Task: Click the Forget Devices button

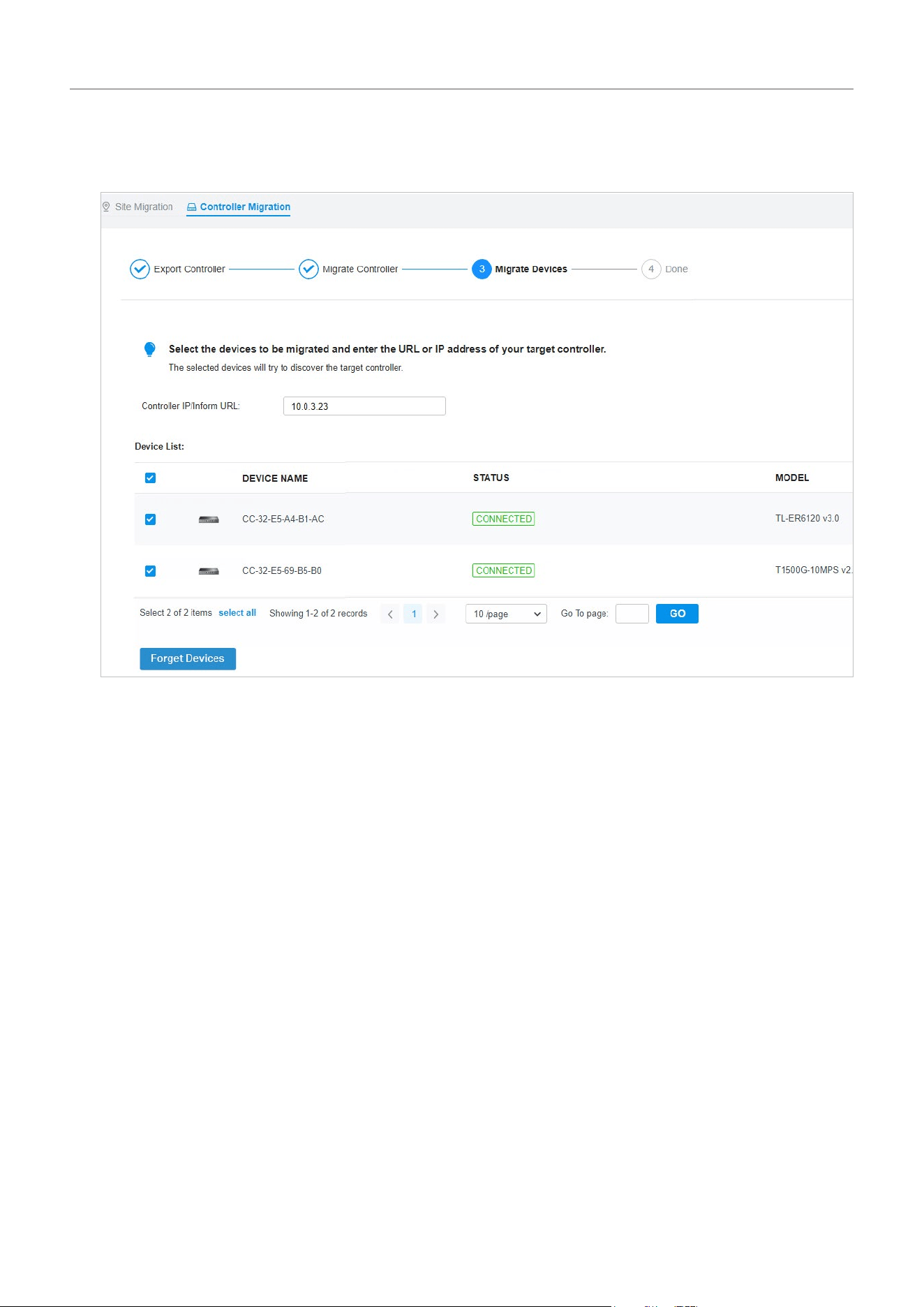Action: pyautogui.click(x=188, y=658)
